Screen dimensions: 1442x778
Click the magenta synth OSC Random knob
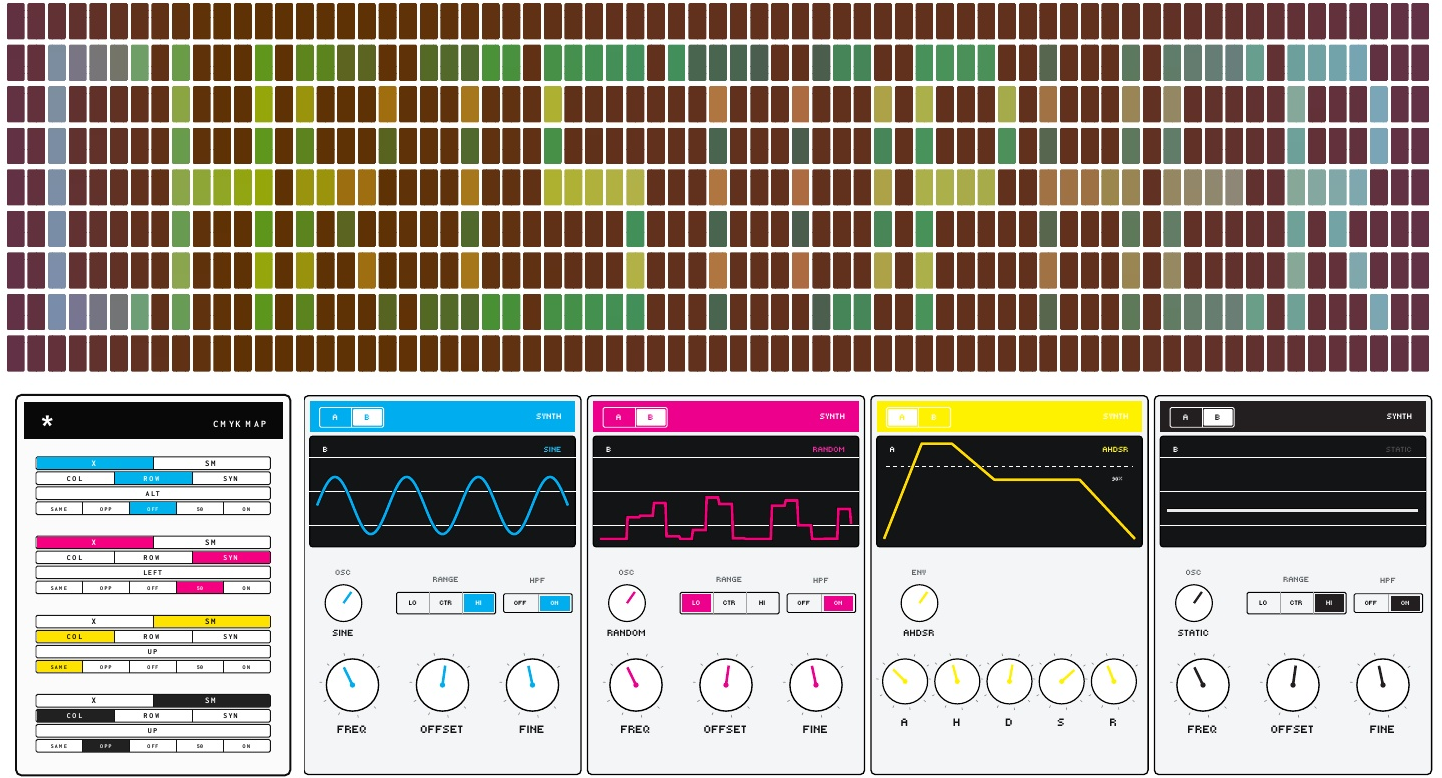627,603
